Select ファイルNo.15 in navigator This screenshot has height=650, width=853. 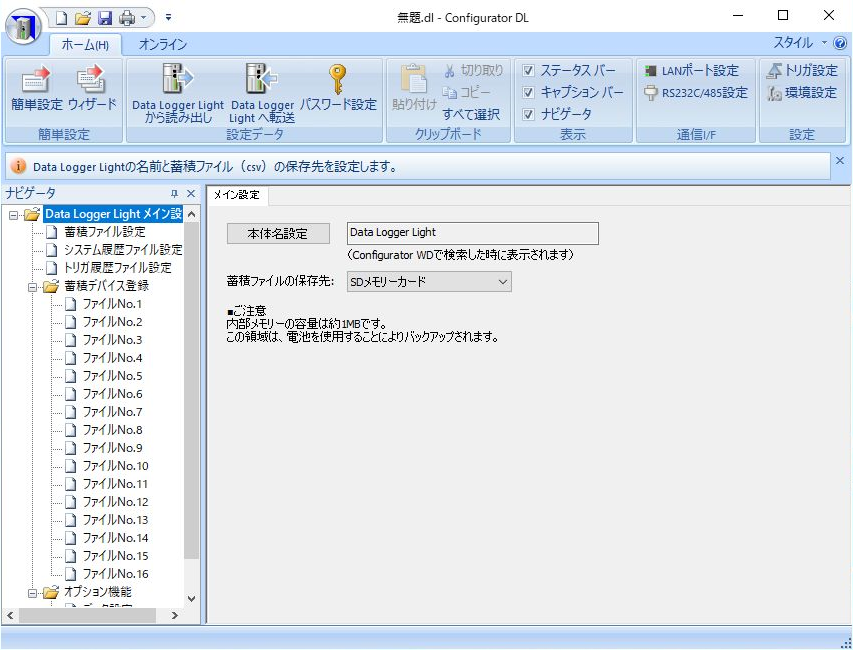coord(115,555)
